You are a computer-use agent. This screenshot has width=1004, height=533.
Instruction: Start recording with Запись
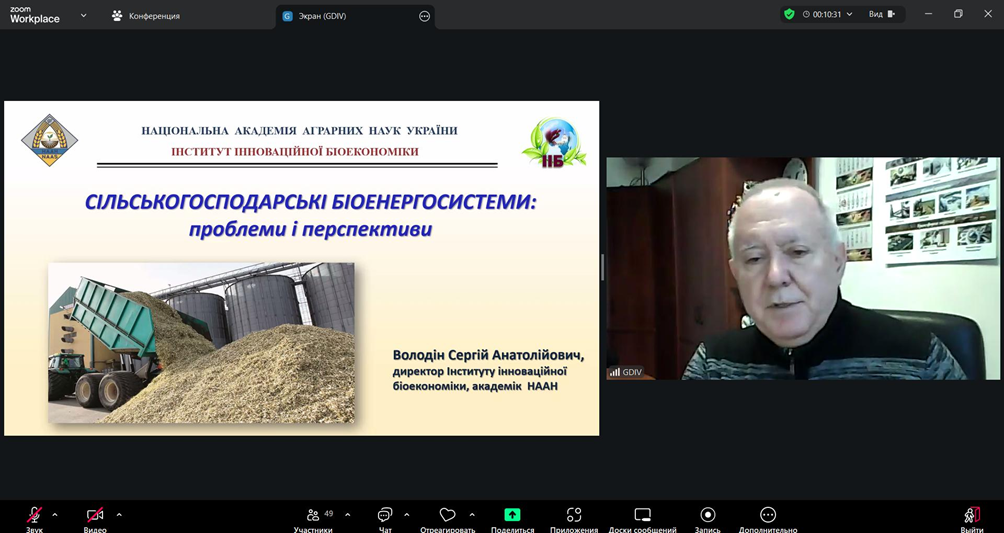707,516
